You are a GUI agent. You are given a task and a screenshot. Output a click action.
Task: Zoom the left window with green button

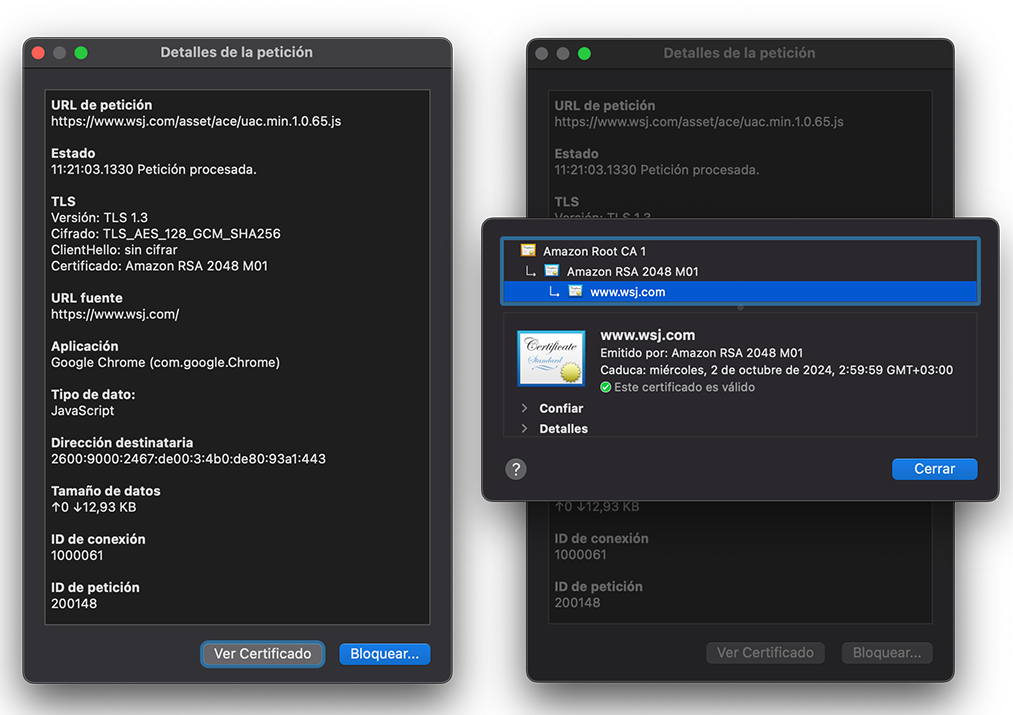(x=81, y=53)
